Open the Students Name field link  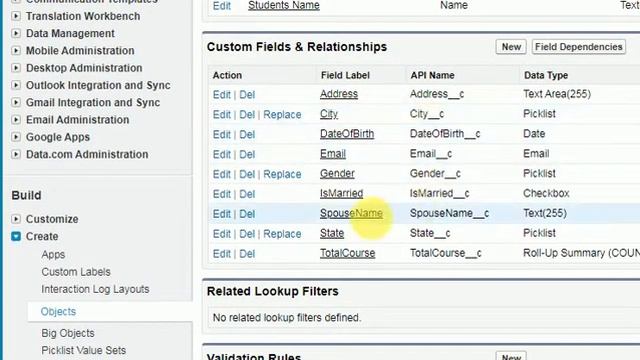click(x=284, y=6)
